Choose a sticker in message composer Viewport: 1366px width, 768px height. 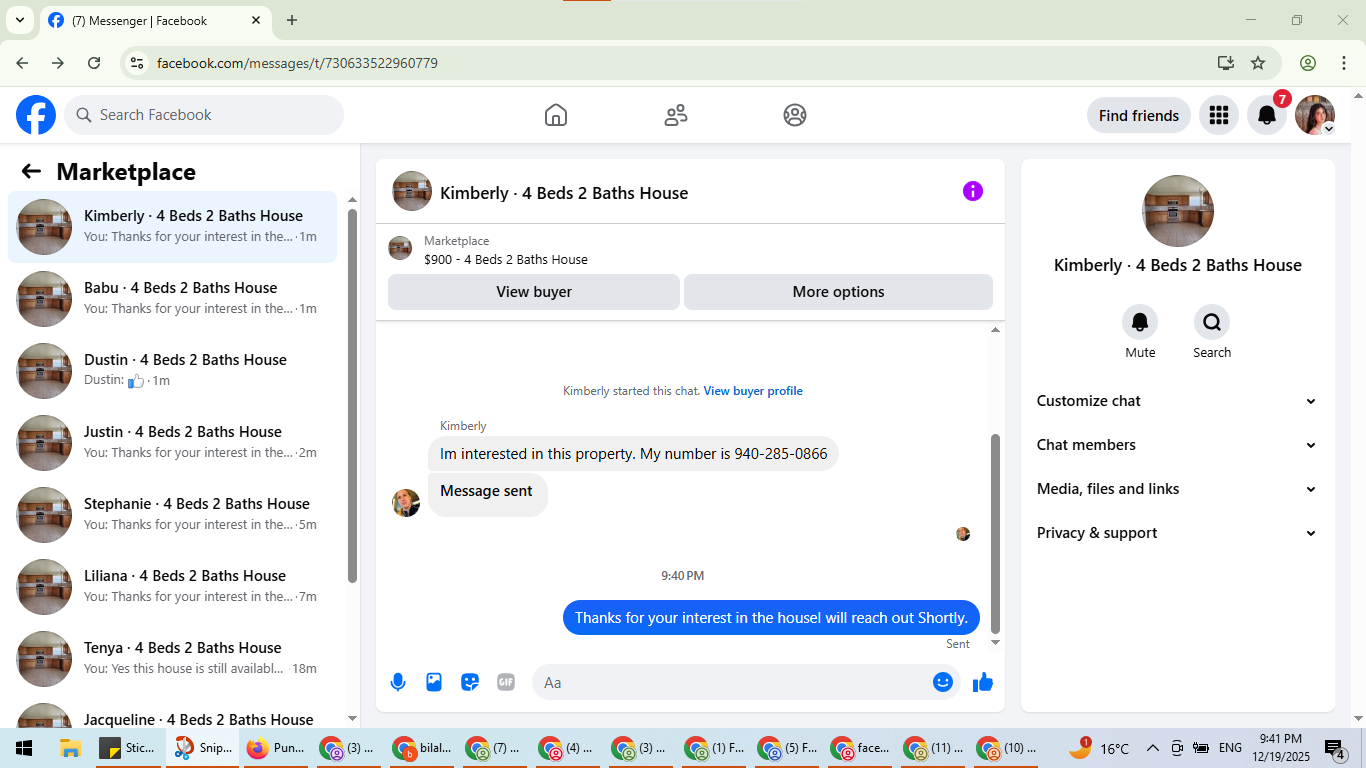pos(470,682)
